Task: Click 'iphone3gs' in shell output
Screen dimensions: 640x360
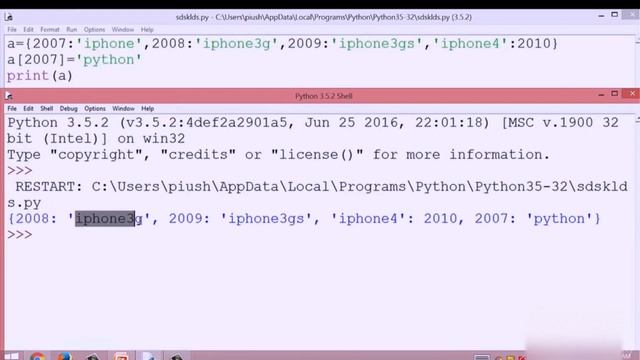Action: [x=266, y=219]
